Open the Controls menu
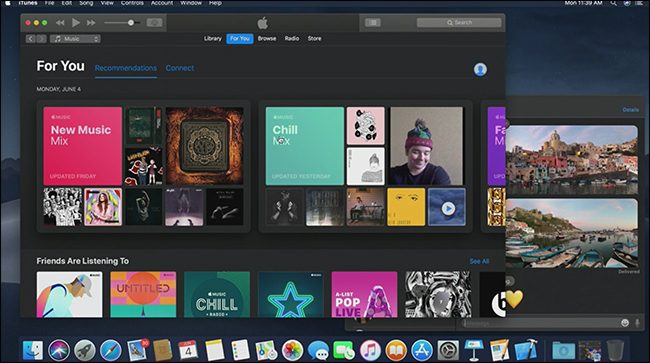 click(x=132, y=3)
